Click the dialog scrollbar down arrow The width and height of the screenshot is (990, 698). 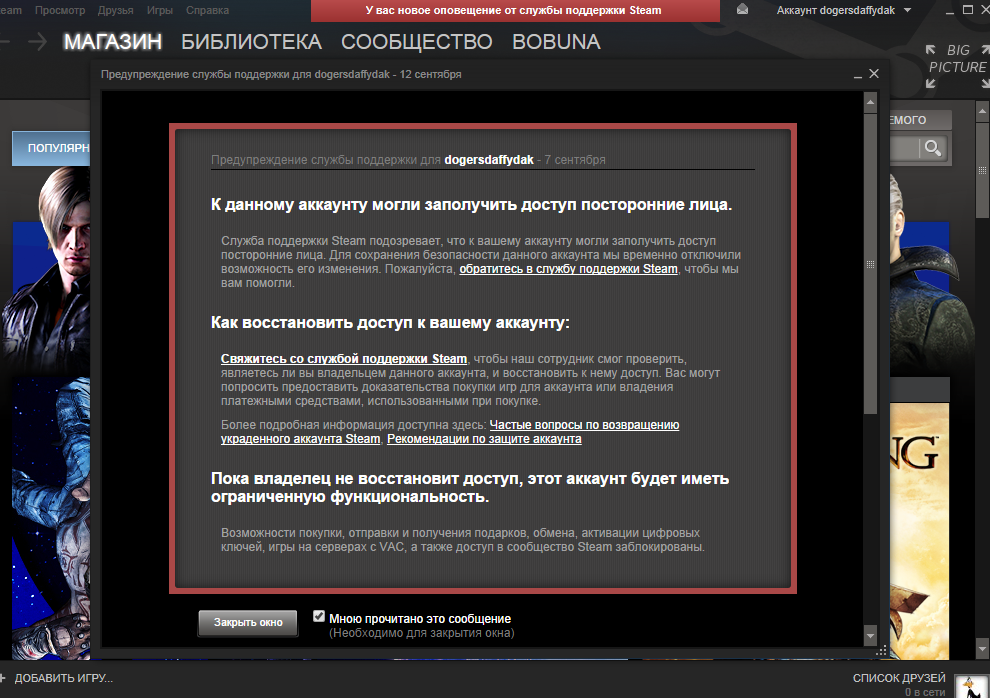point(871,636)
